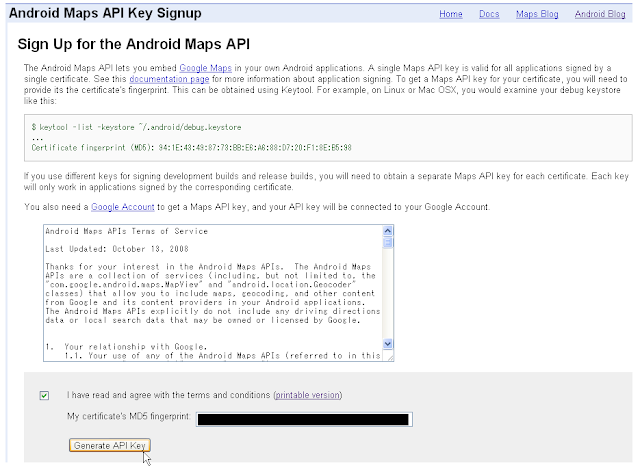This screenshot has width=640, height=472.
Task: Click inside the Terms of Service text area
Action: point(213,293)
